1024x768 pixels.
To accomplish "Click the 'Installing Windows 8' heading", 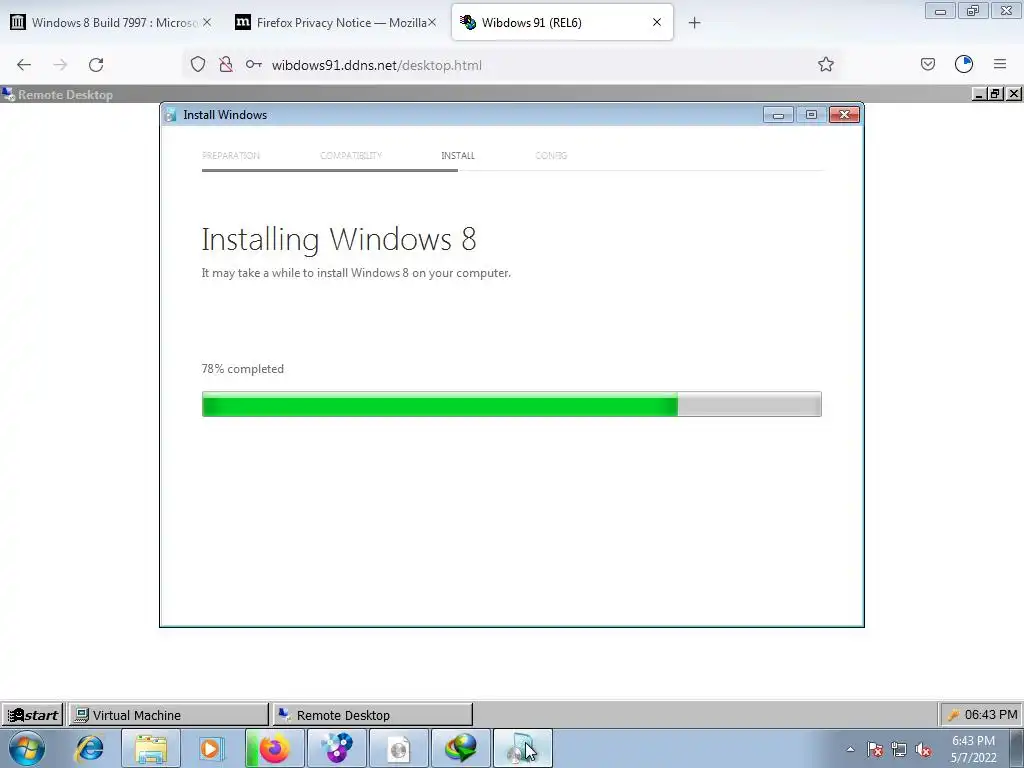I will pyautogui.click(x=338, y=240).
